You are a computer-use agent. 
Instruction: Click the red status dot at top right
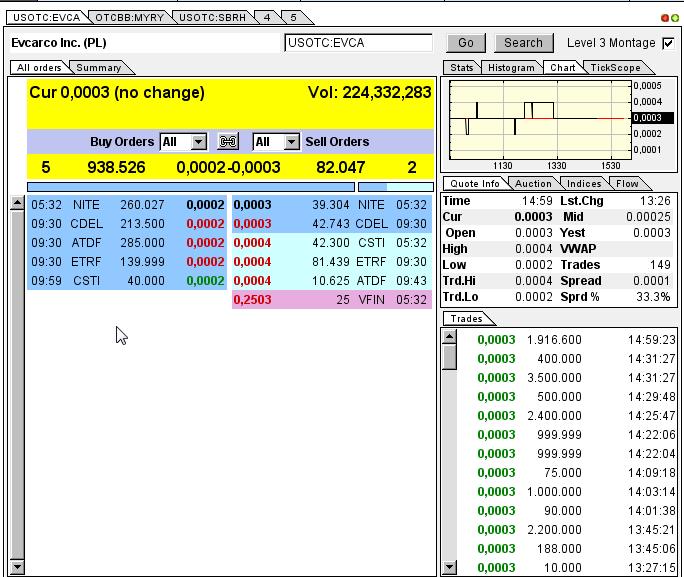[665, 18]
